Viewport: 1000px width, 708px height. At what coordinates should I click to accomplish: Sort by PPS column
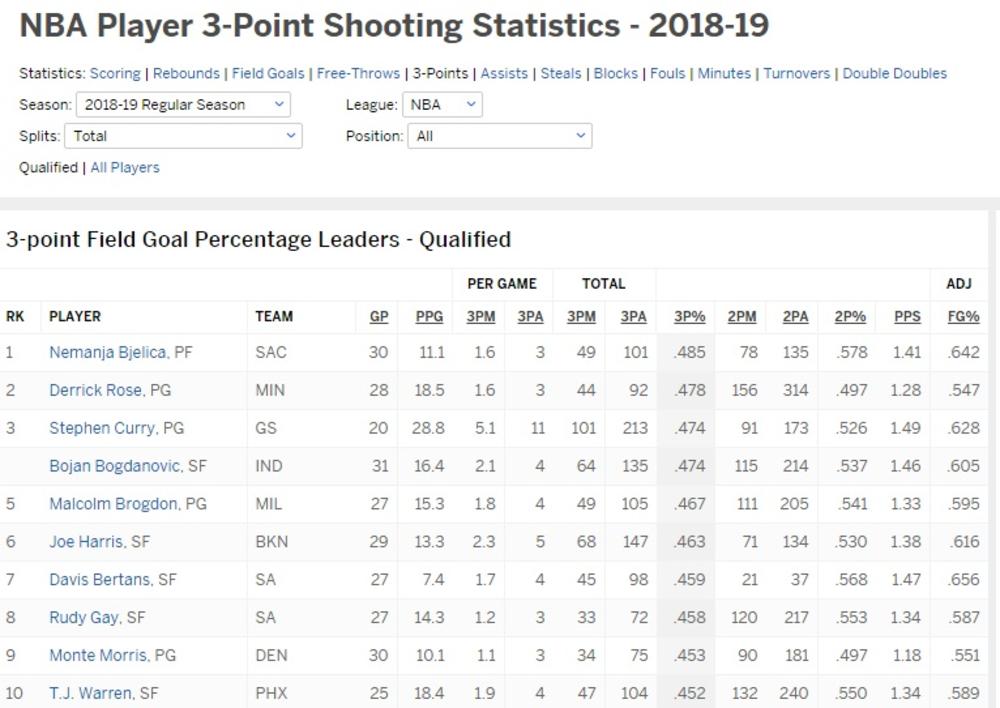click(906, 317)
